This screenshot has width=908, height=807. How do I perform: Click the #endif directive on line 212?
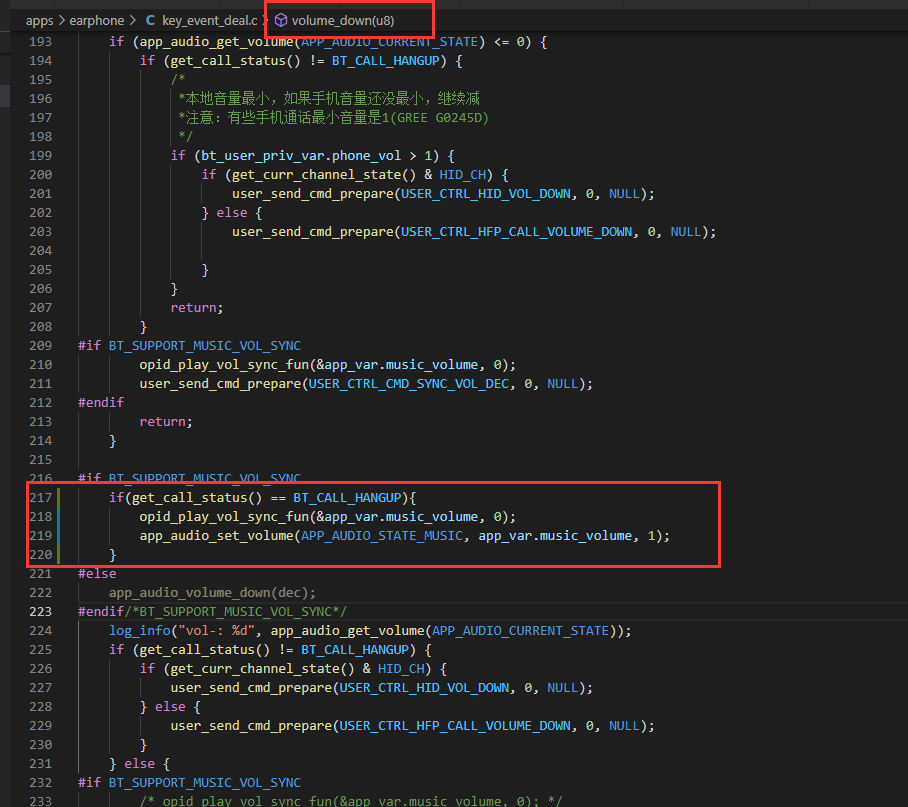tap(101, 403)
